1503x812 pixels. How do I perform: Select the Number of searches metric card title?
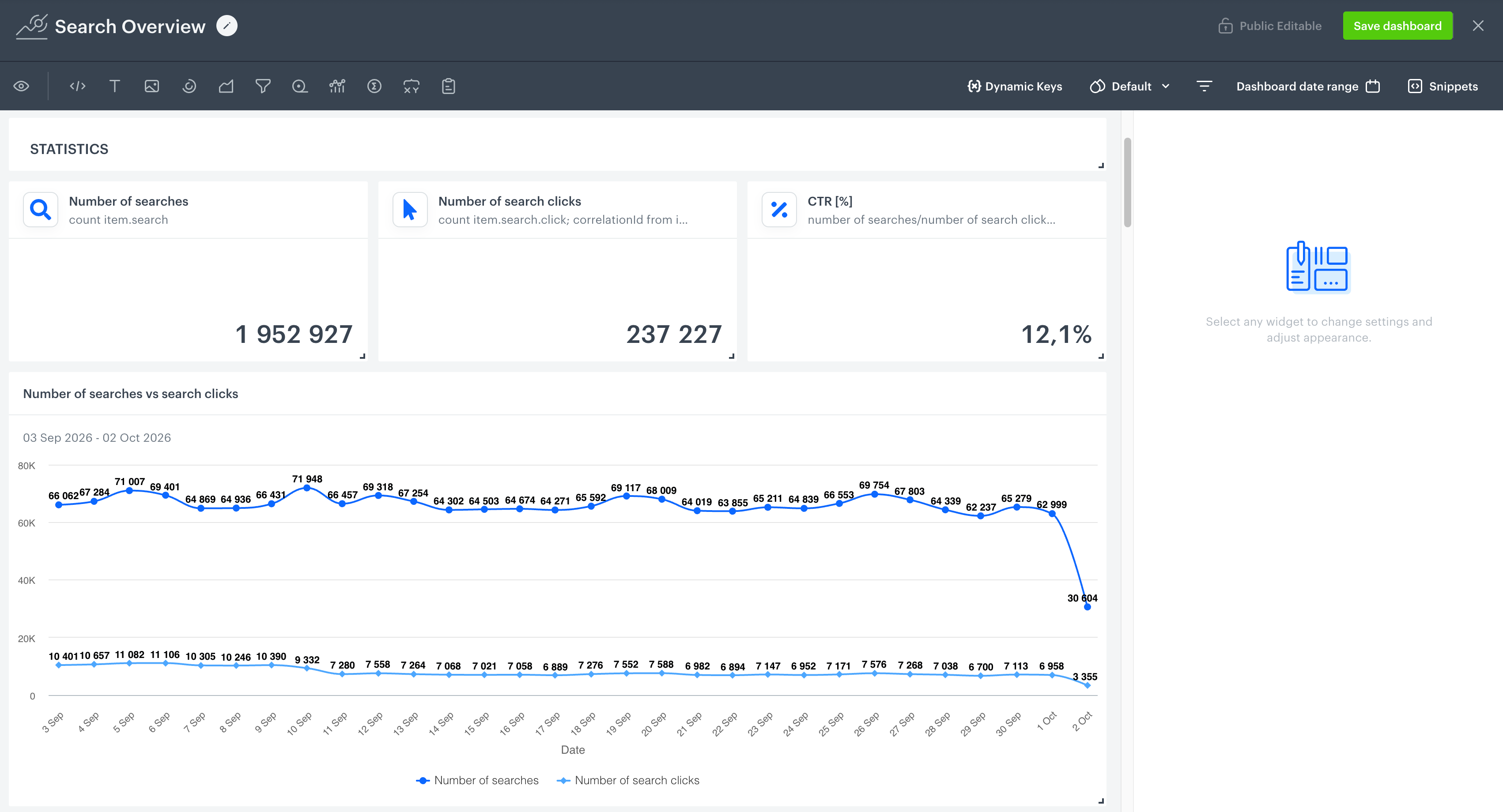pyautogui.click(x=128, y=201)
